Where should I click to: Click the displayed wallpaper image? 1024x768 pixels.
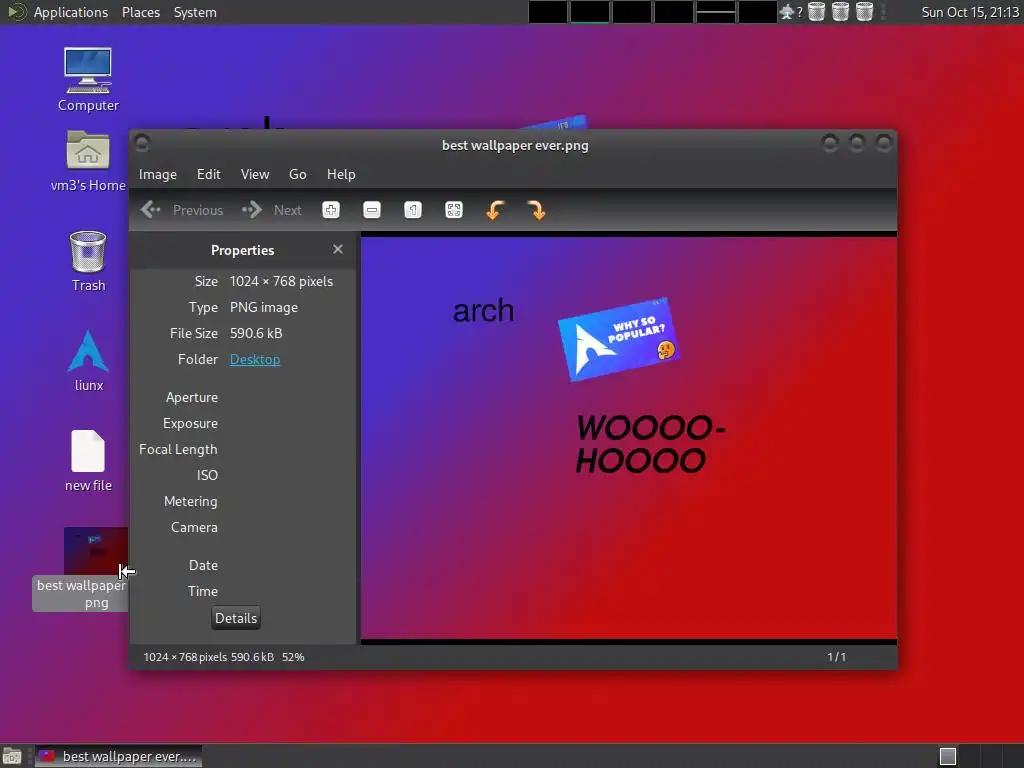tap(629, 438)
